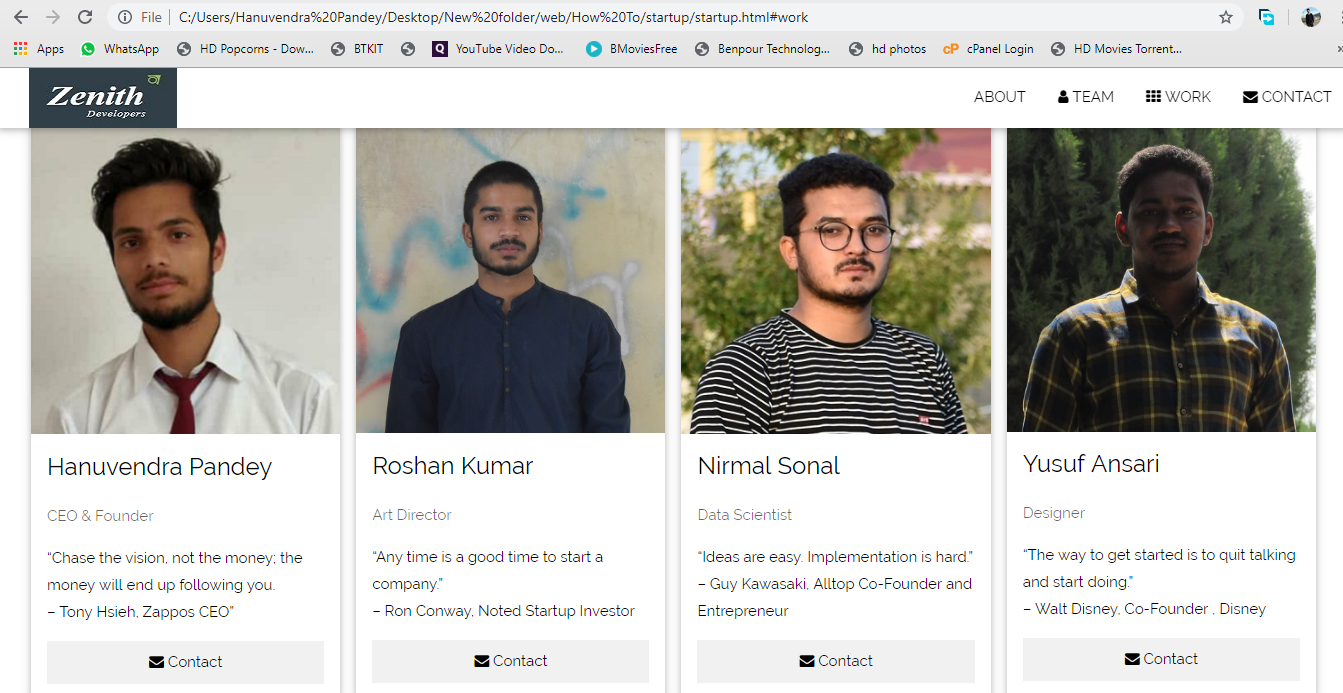Select the WORK navigation item
This screenshot has width=1343, height=693.
tap(1188, 96)
